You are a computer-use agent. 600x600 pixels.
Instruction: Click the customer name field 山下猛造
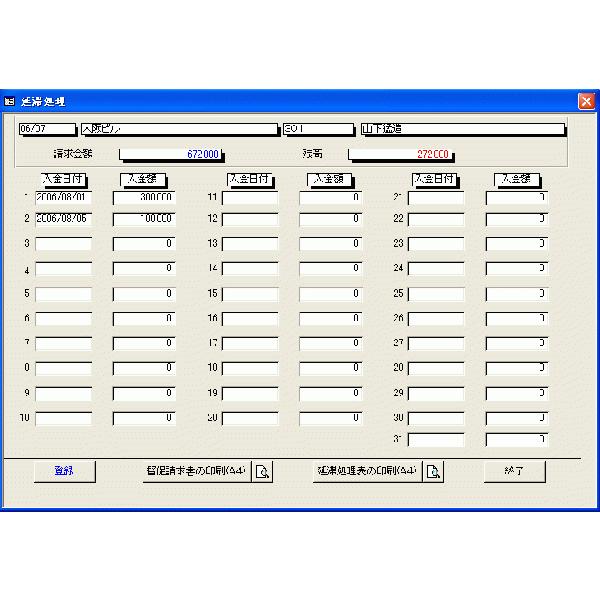pyautogui.click(x=462, y=129)
